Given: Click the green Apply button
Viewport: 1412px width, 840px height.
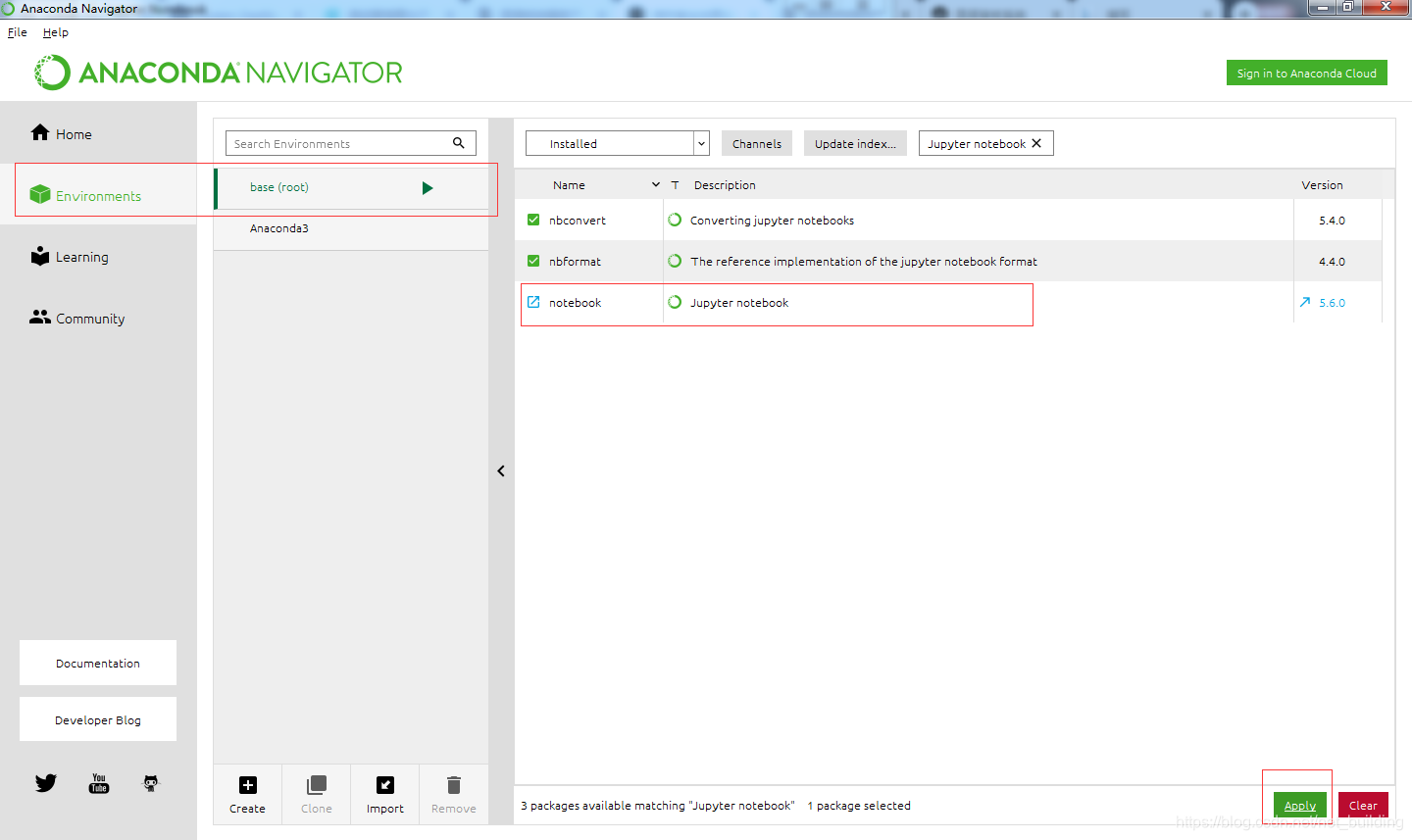Looking at the screenshot, I should 1300,805.
